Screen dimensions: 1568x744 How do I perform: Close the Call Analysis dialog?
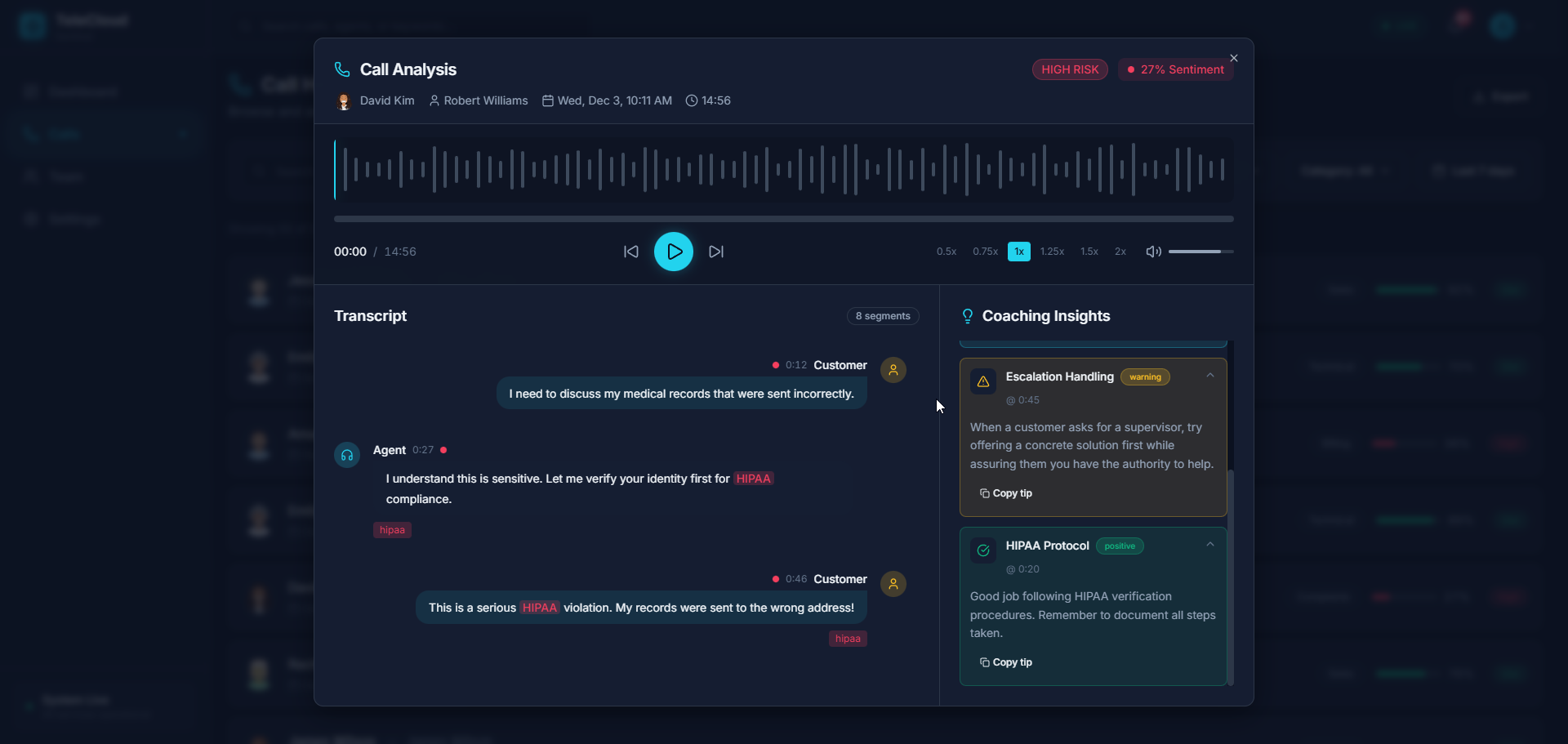tap(1234, 58)
